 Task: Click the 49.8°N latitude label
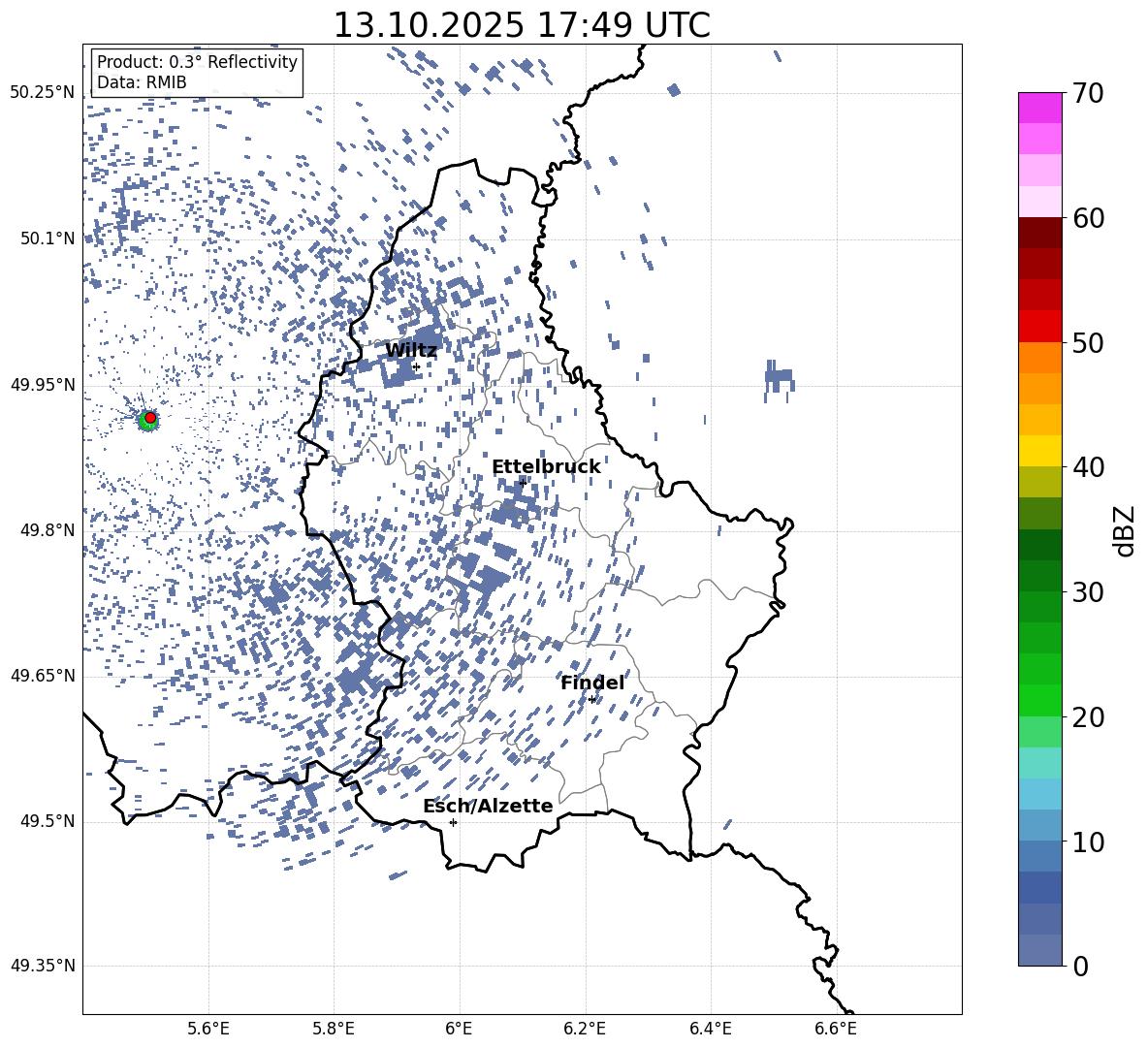[x=48, y=530]
